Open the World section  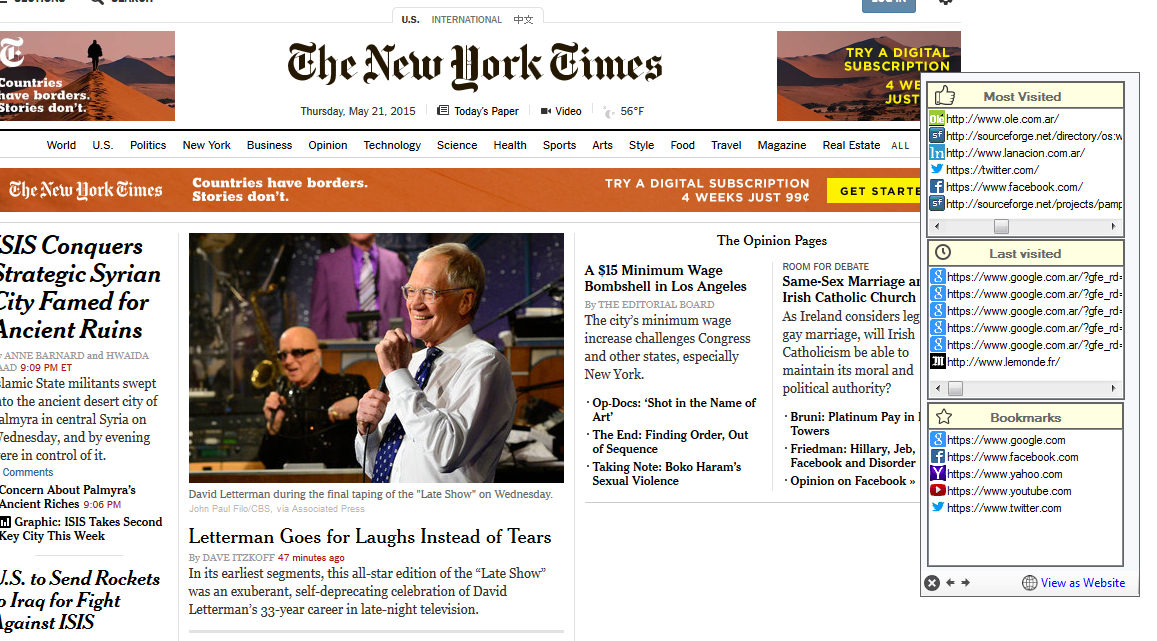point(61,145)
